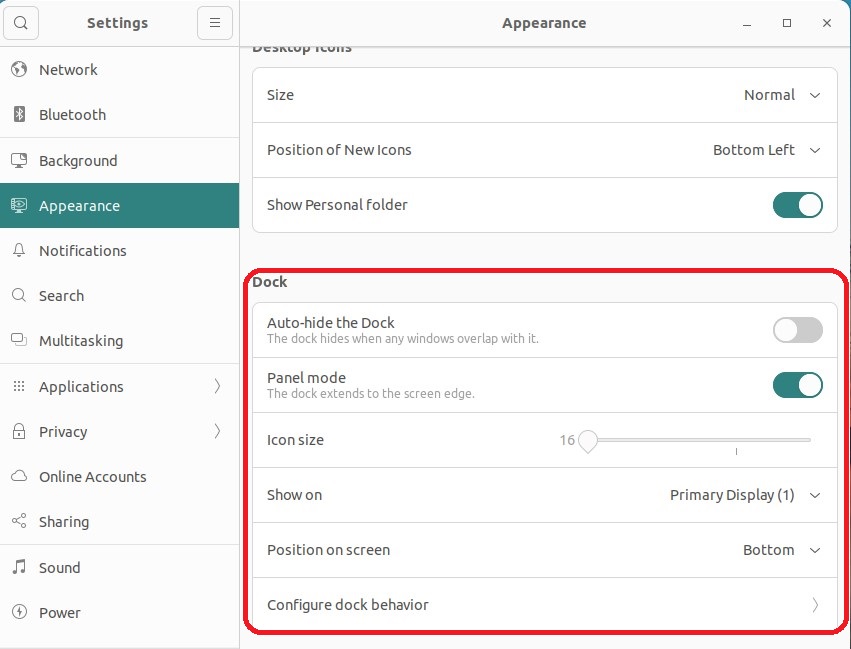Disable the Panel mode switch
Viewport: 851px width, 649px height.
[797, 385]
